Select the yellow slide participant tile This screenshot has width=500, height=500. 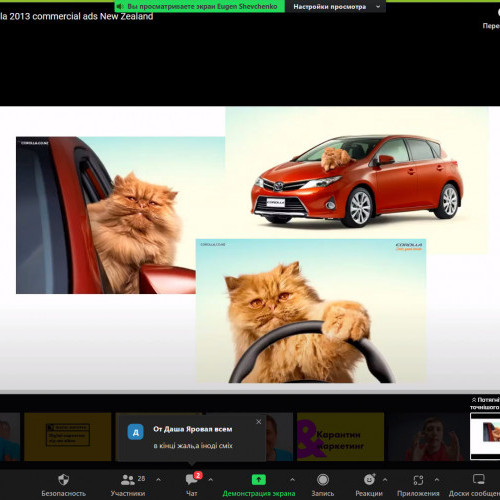tap(68, 437)
